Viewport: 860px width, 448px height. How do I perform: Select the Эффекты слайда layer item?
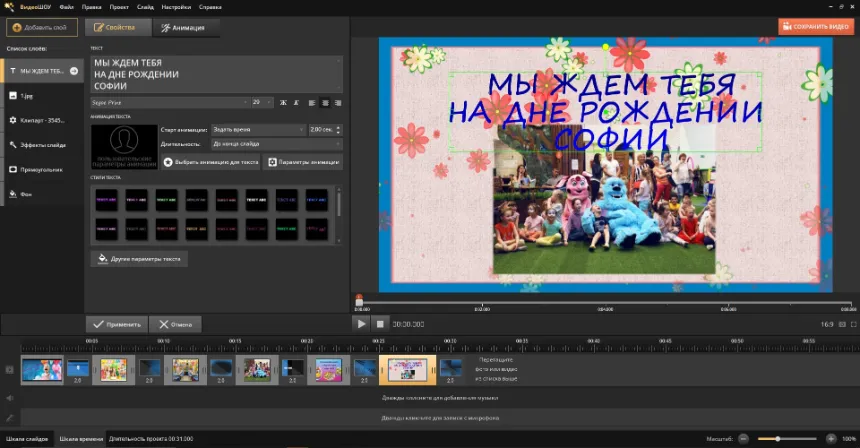click(41, 145)
